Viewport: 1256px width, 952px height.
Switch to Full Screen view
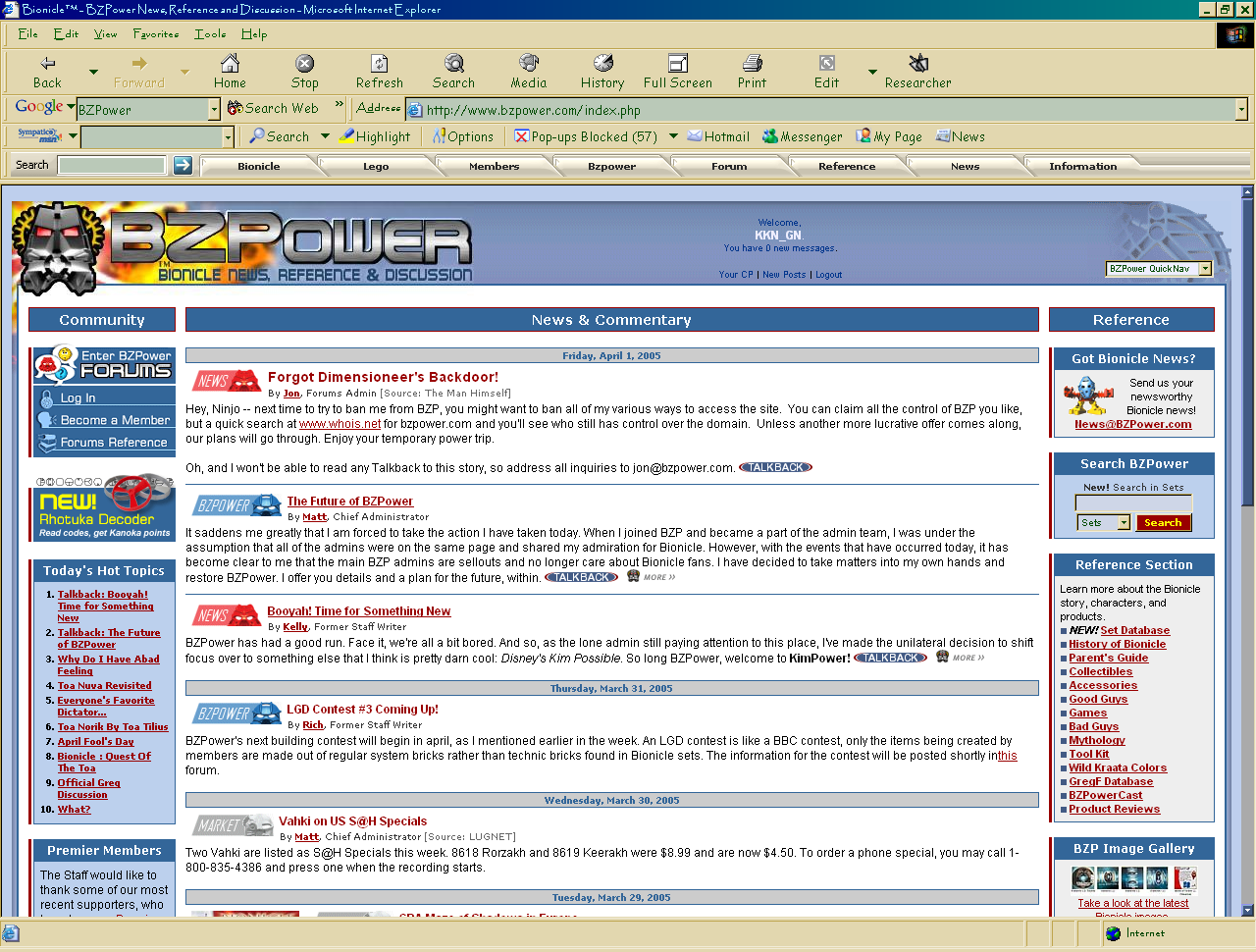tap(678, 72)
